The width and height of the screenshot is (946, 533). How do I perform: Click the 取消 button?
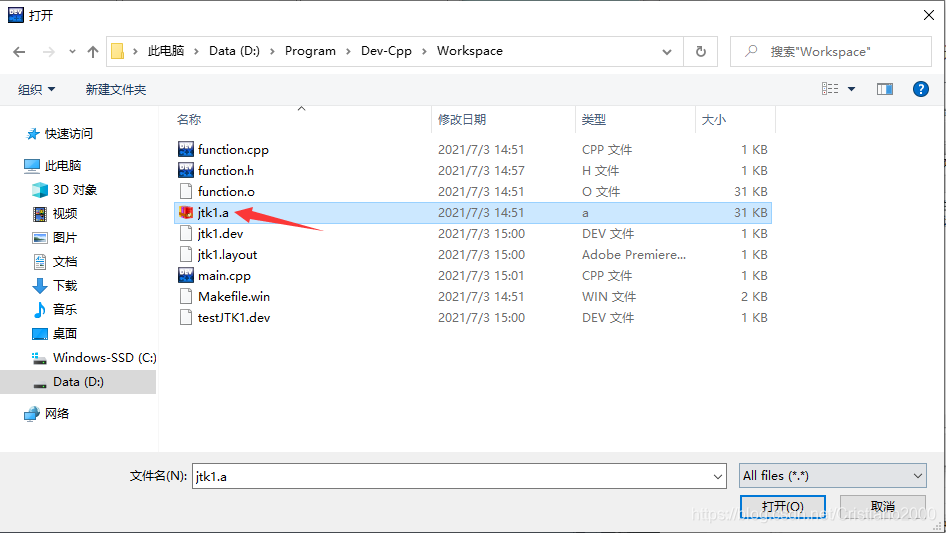883,506
